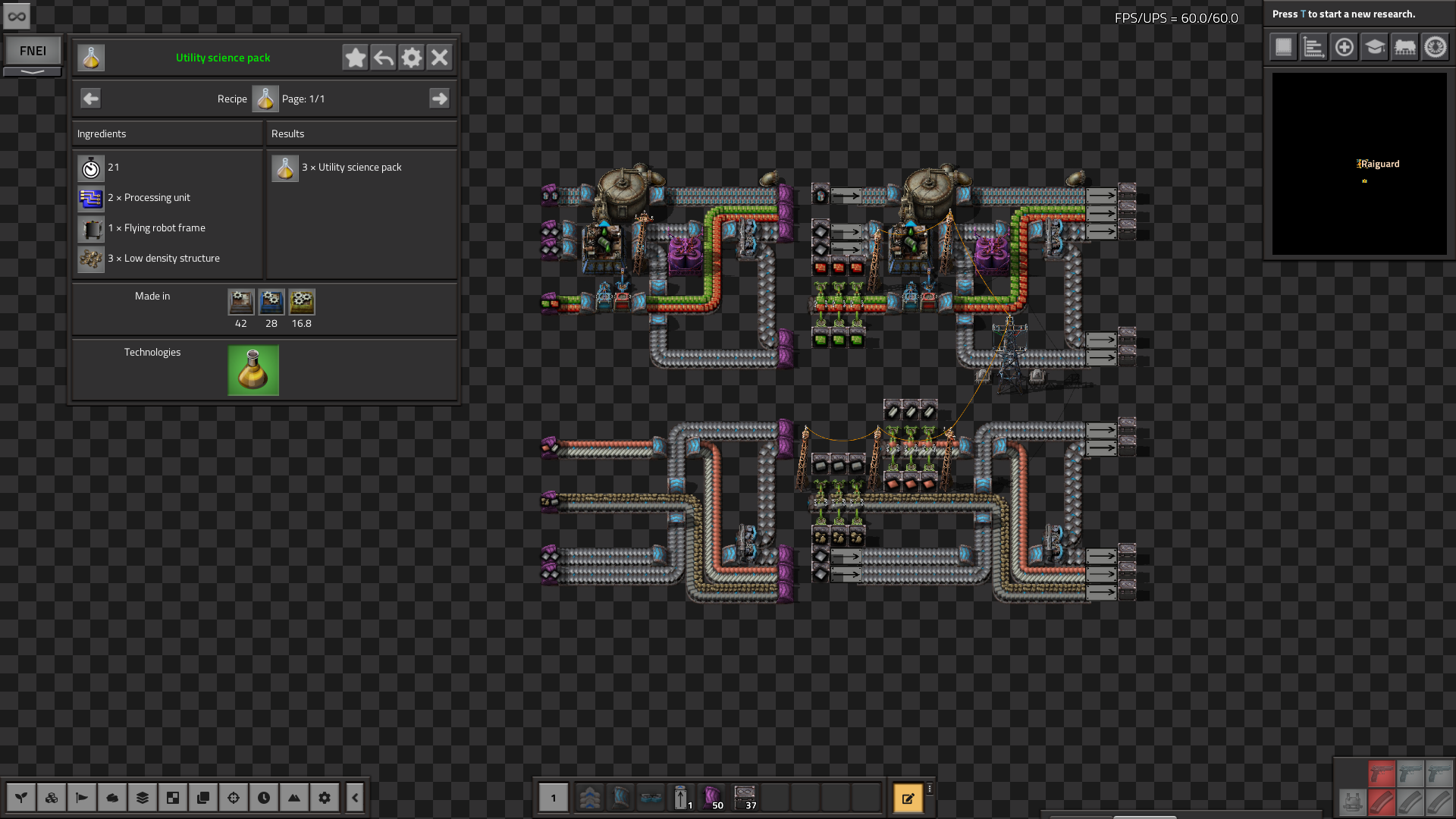Open quickbar options three-dots menu
This screenshot has width=1456, height=819.
[930, 789]
